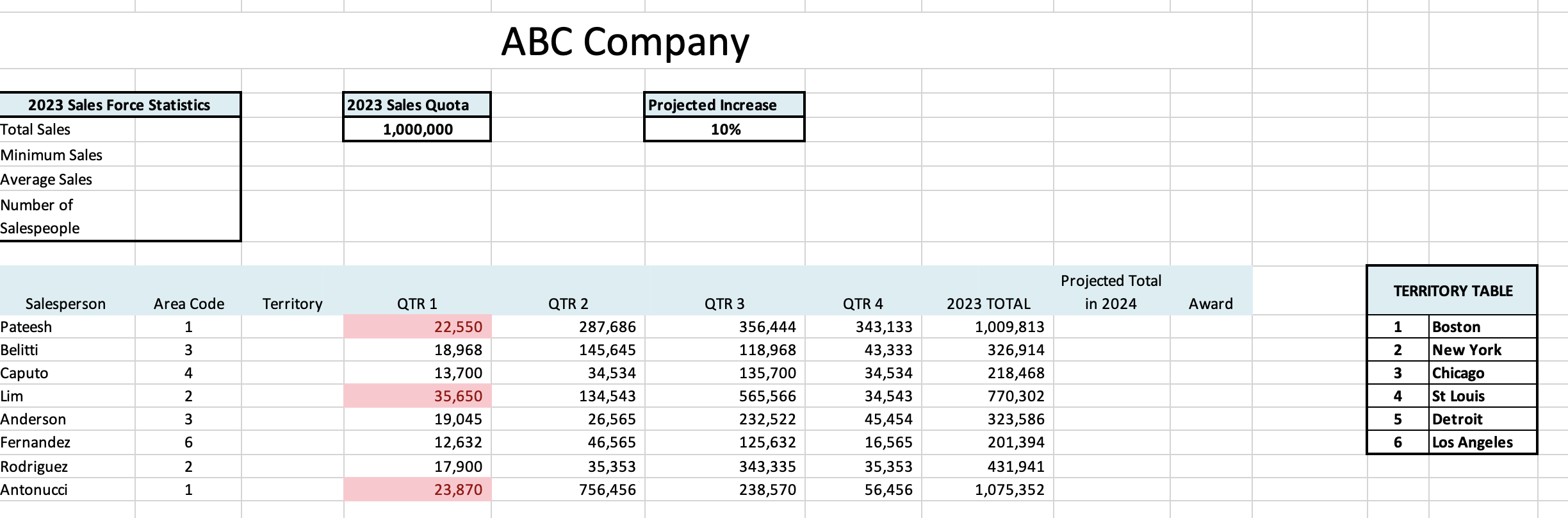Select the Total Sales label cell
This screenshot has height=518, width=1568.
click(67, 129)
